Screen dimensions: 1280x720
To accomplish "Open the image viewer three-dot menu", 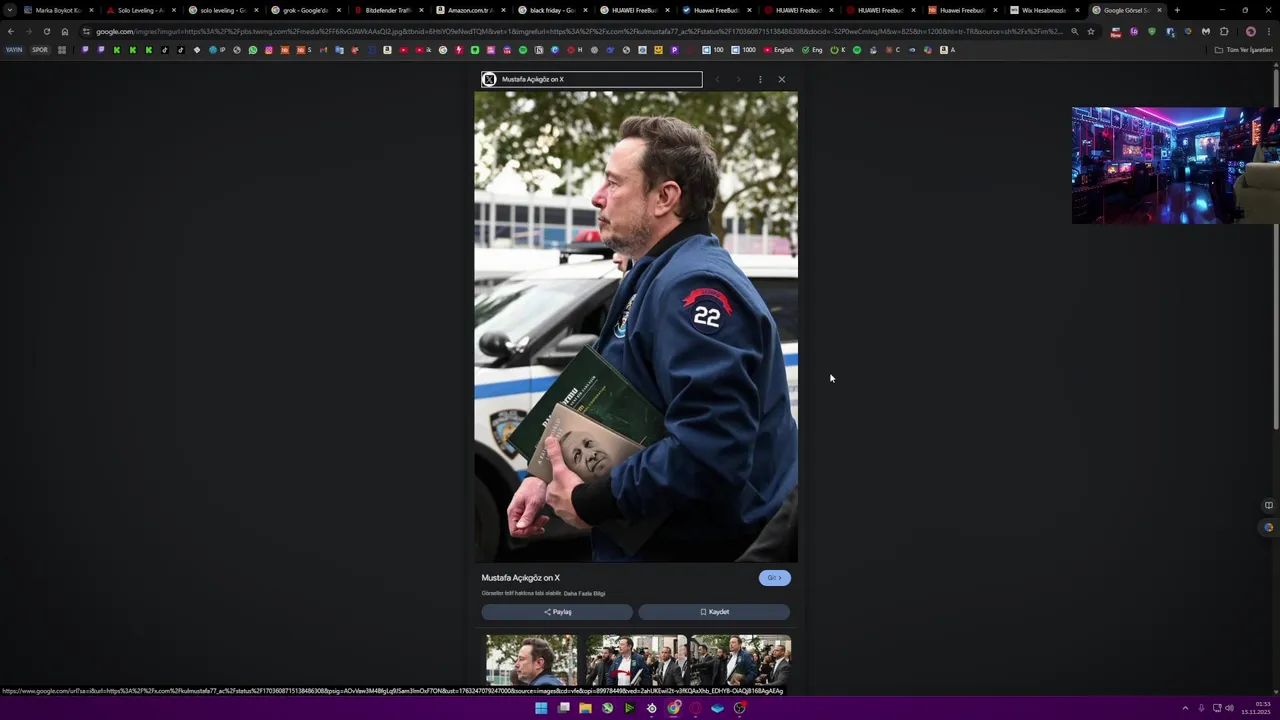I will (x=760, y=79).
